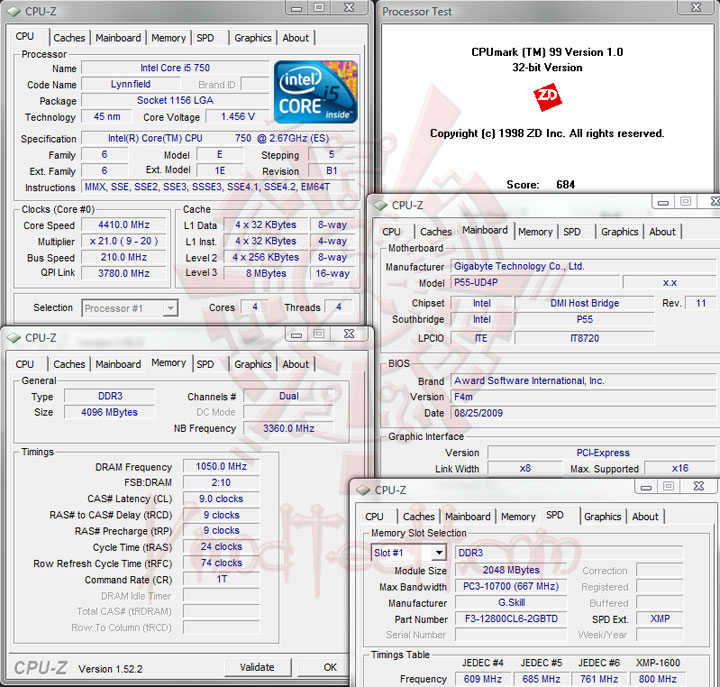Image resolution: width=720 pixels, height=687 pixels.
Task: Click Command Rate value 1T
Action: (x=221, y=579)
